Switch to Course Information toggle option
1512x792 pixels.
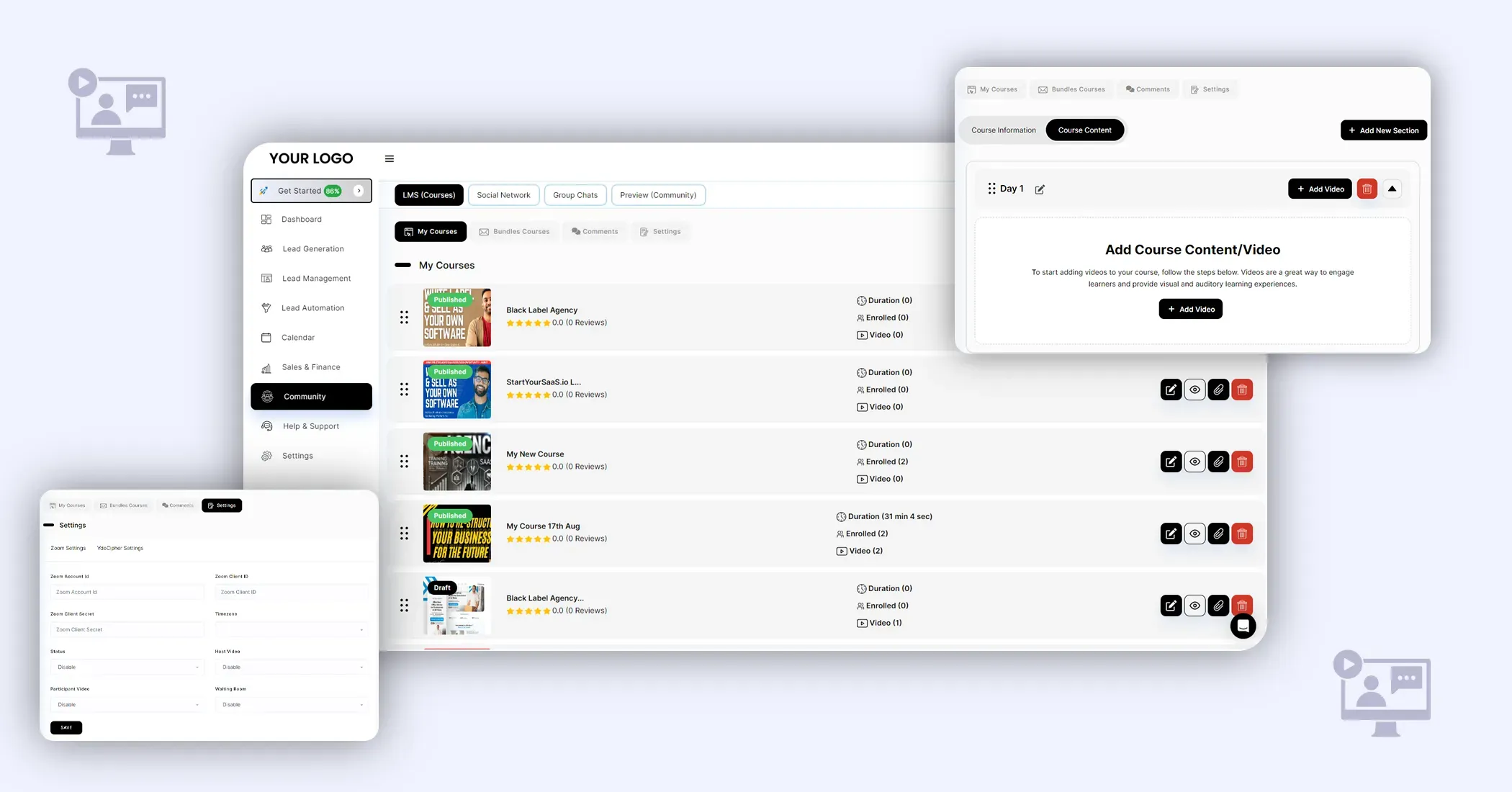(x=1003, y=130)
